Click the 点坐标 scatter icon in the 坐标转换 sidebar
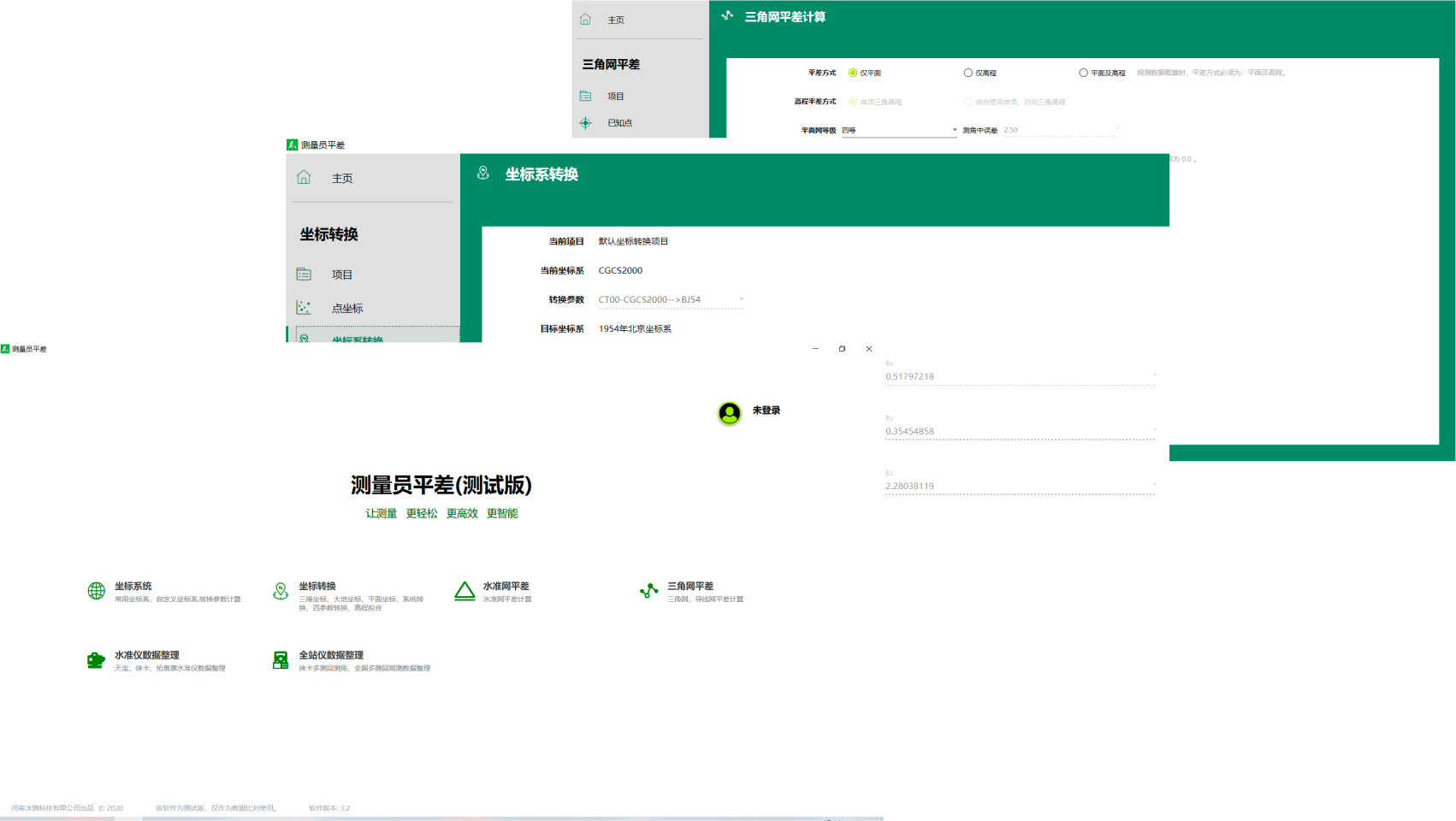Viewport: 1456px width, 821px height. pyautogui.click(x=304, y=307)
